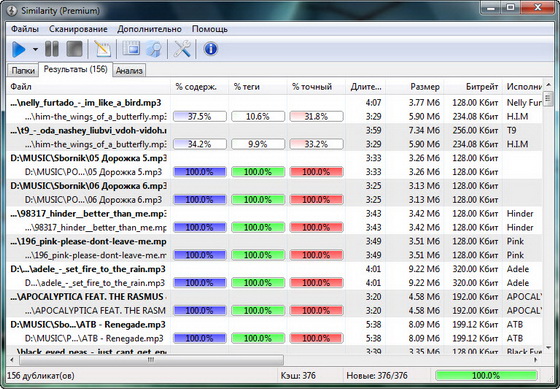Screen dimensions: 560x389
Task: Select the bold 196_pink-please-dont-leave-me row
Action: 274,241
